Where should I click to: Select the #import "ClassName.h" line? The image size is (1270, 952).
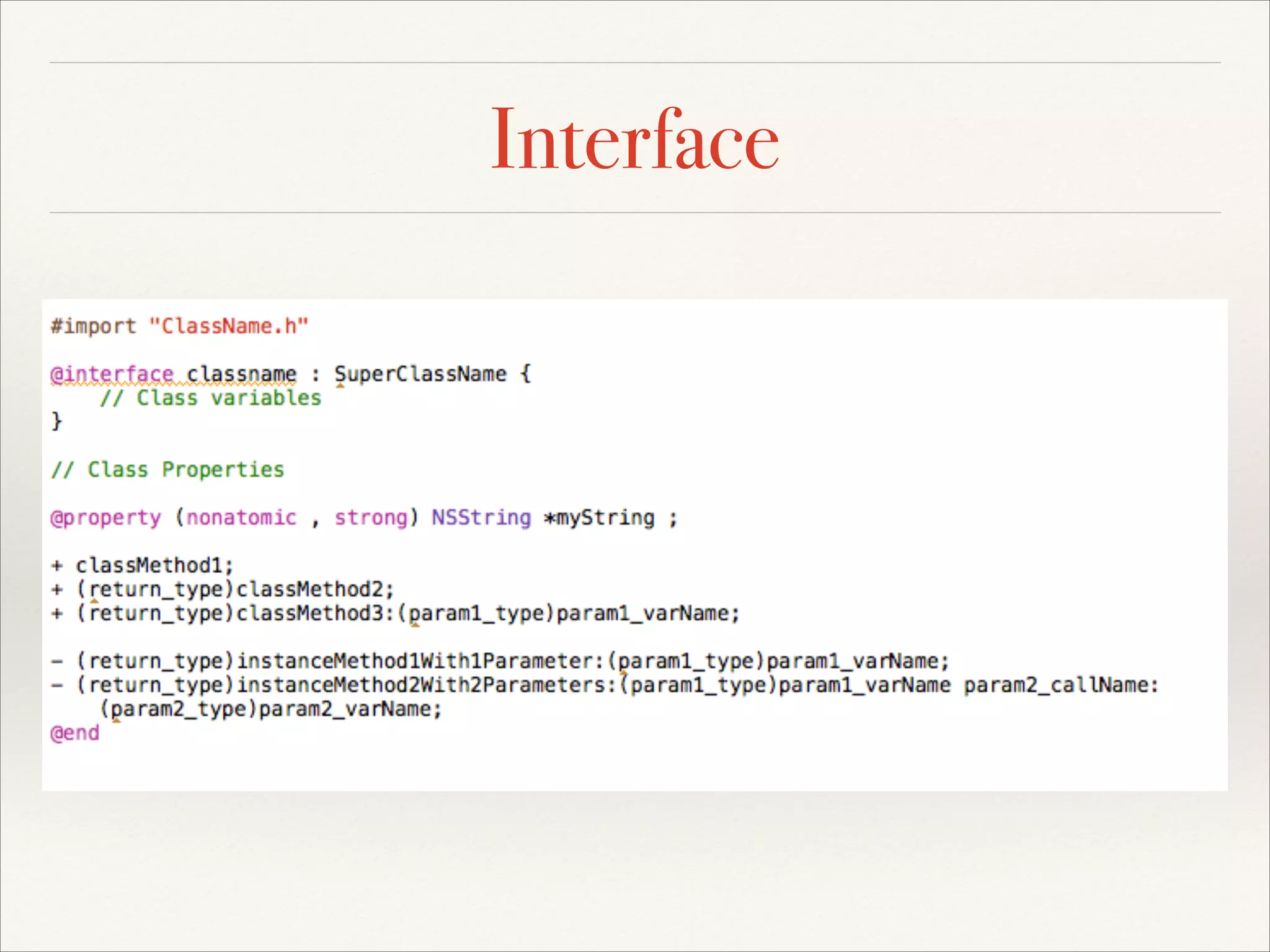pyautogui.click(x=180, y=326)
